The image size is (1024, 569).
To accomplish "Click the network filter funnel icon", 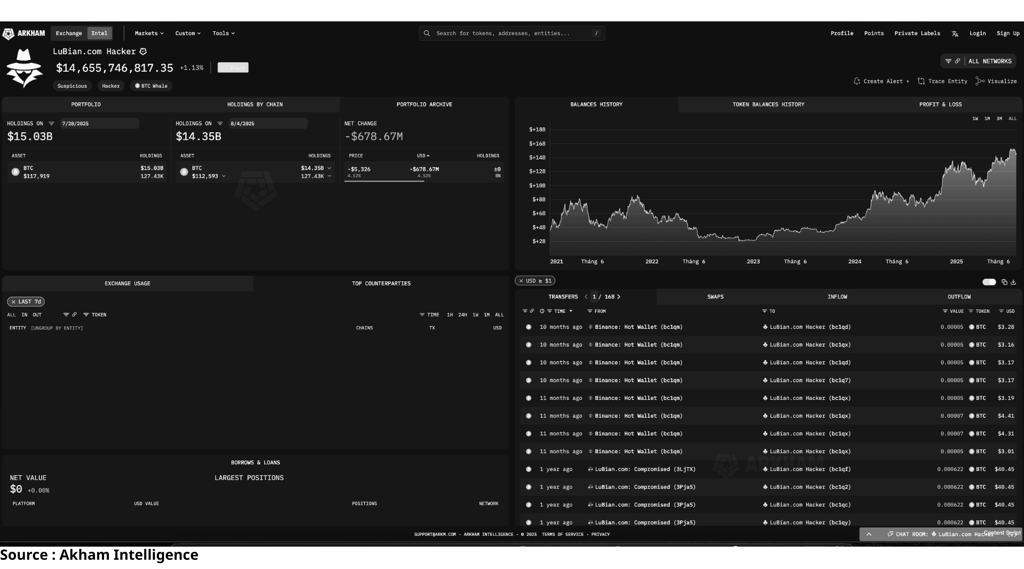I will coord(948,61).
